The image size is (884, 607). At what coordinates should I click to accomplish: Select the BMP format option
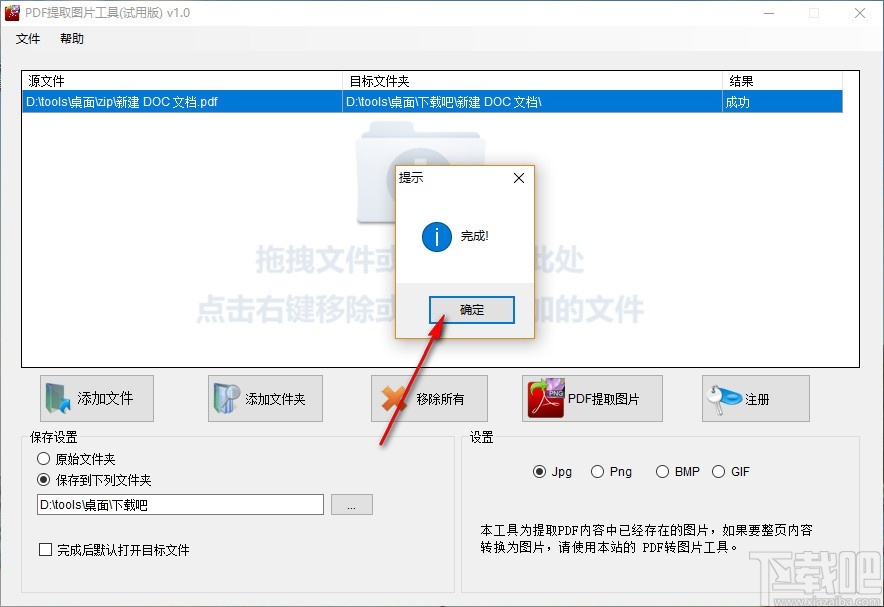coord(662,471)
